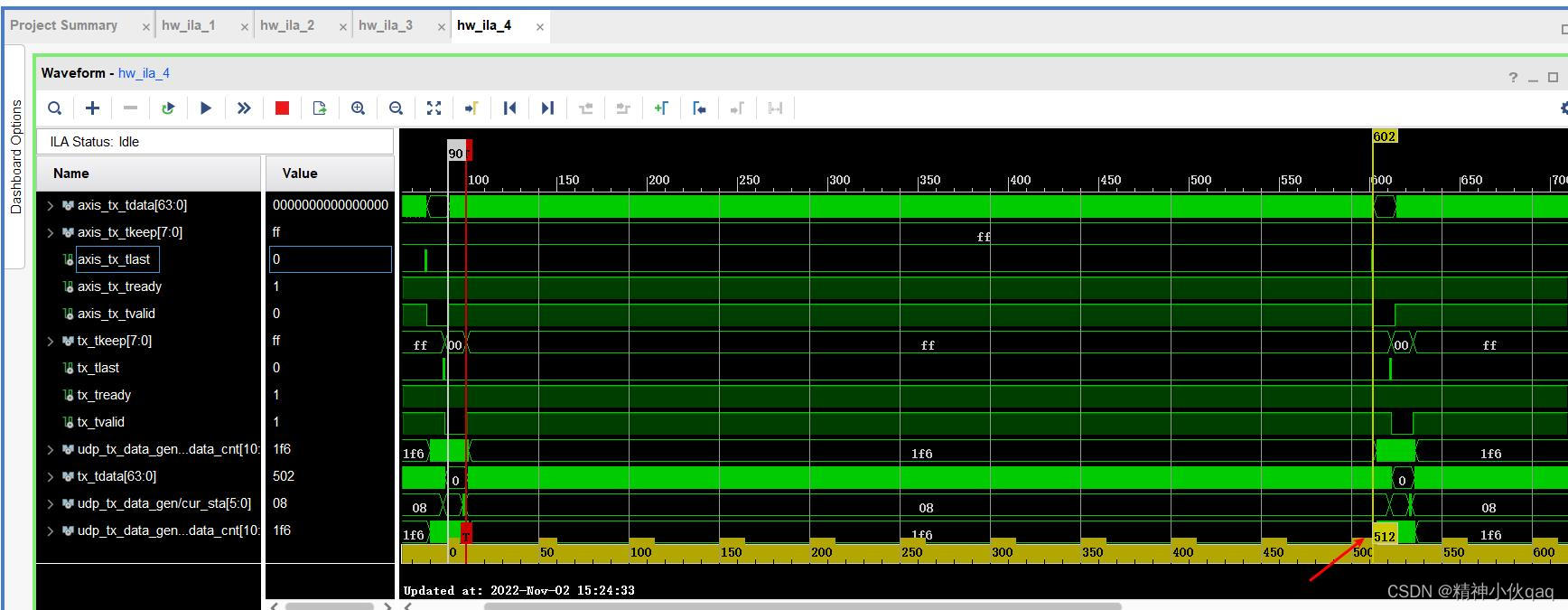Swap cursors icon in toolbar
Image resolution: width=1568 pixels, height=610 pixels.
(775, 108)
